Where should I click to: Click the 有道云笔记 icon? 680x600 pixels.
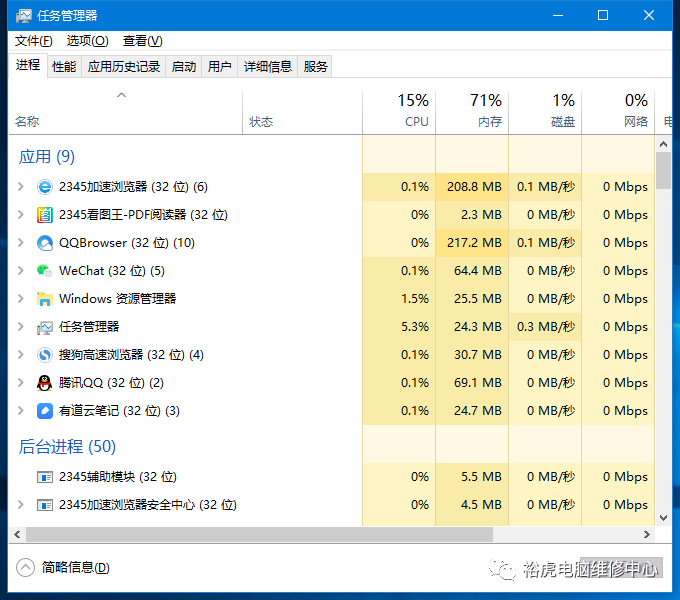[45, 411]
